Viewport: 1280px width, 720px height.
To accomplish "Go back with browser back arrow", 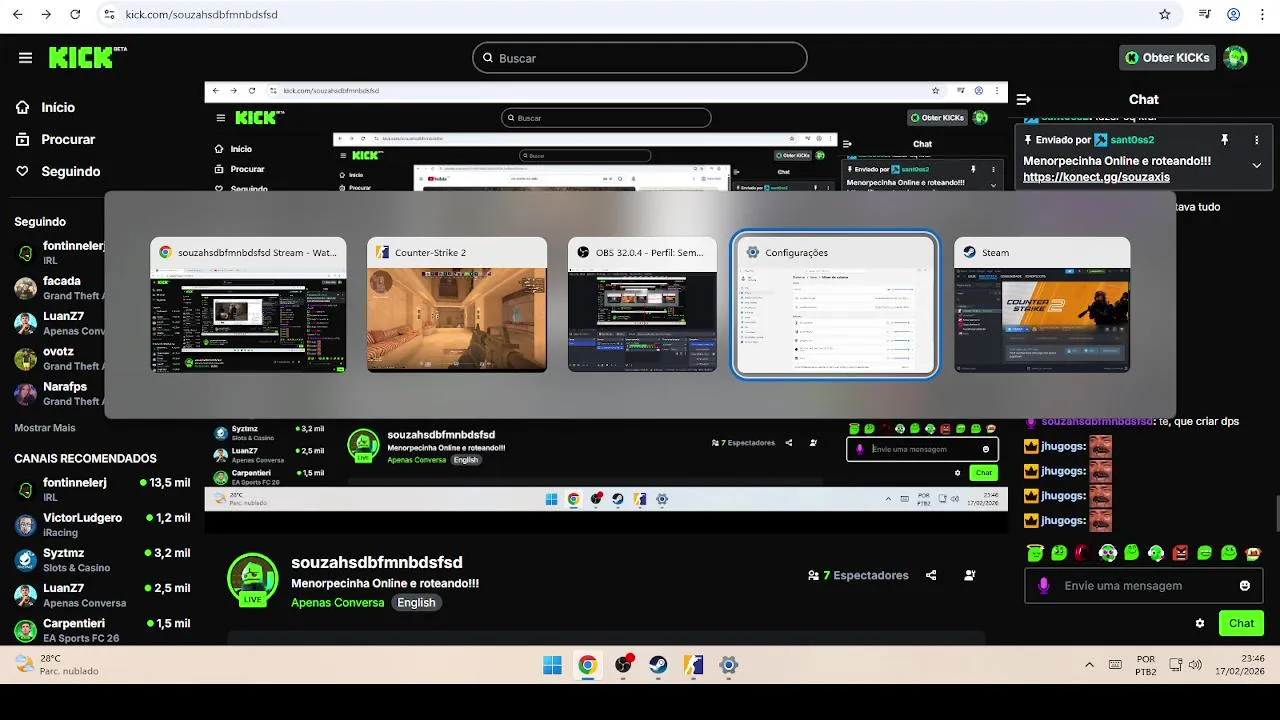I will [17, 15].
